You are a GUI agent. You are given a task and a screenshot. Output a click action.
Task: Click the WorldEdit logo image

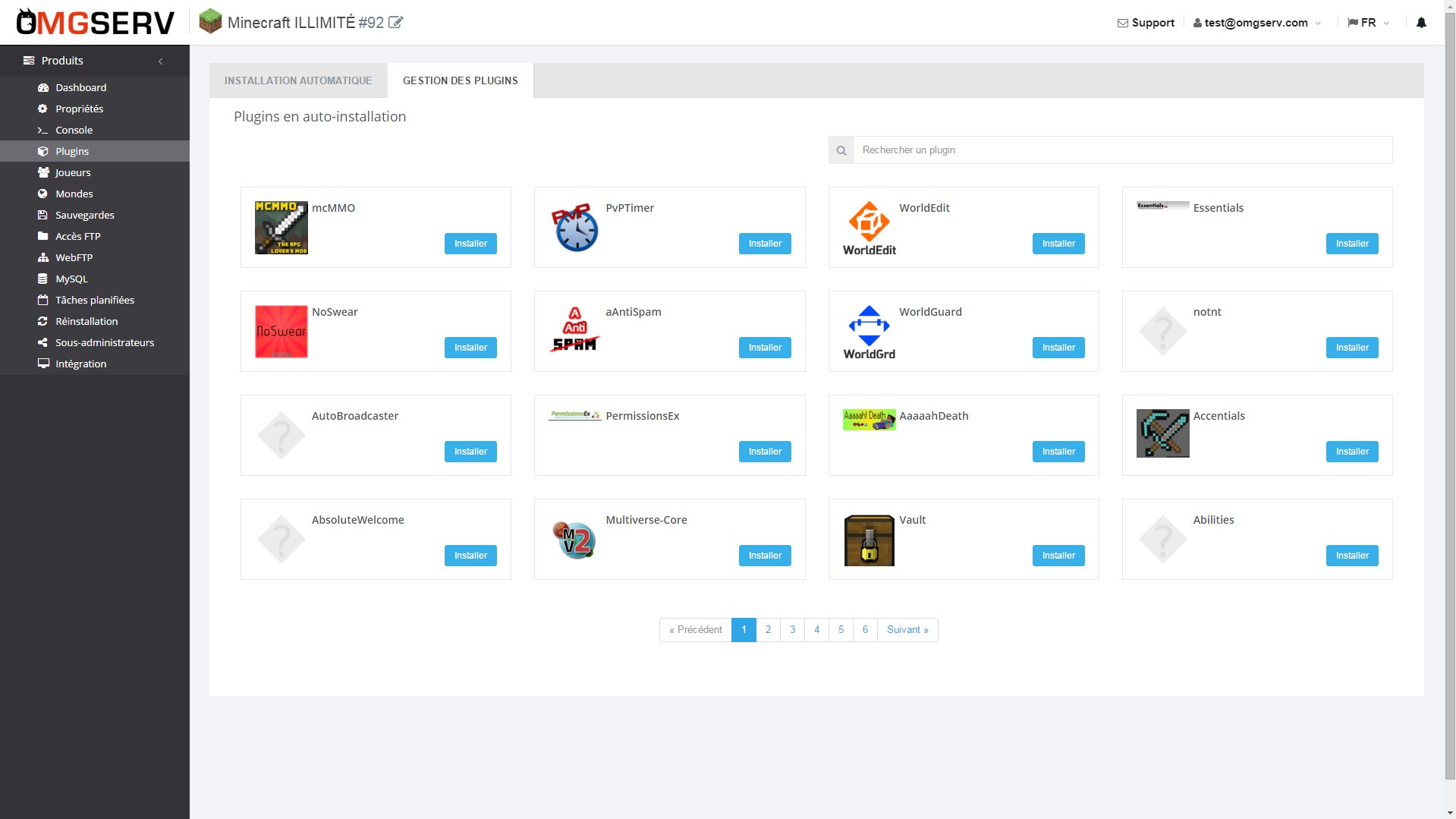click(x=870, y=228)
